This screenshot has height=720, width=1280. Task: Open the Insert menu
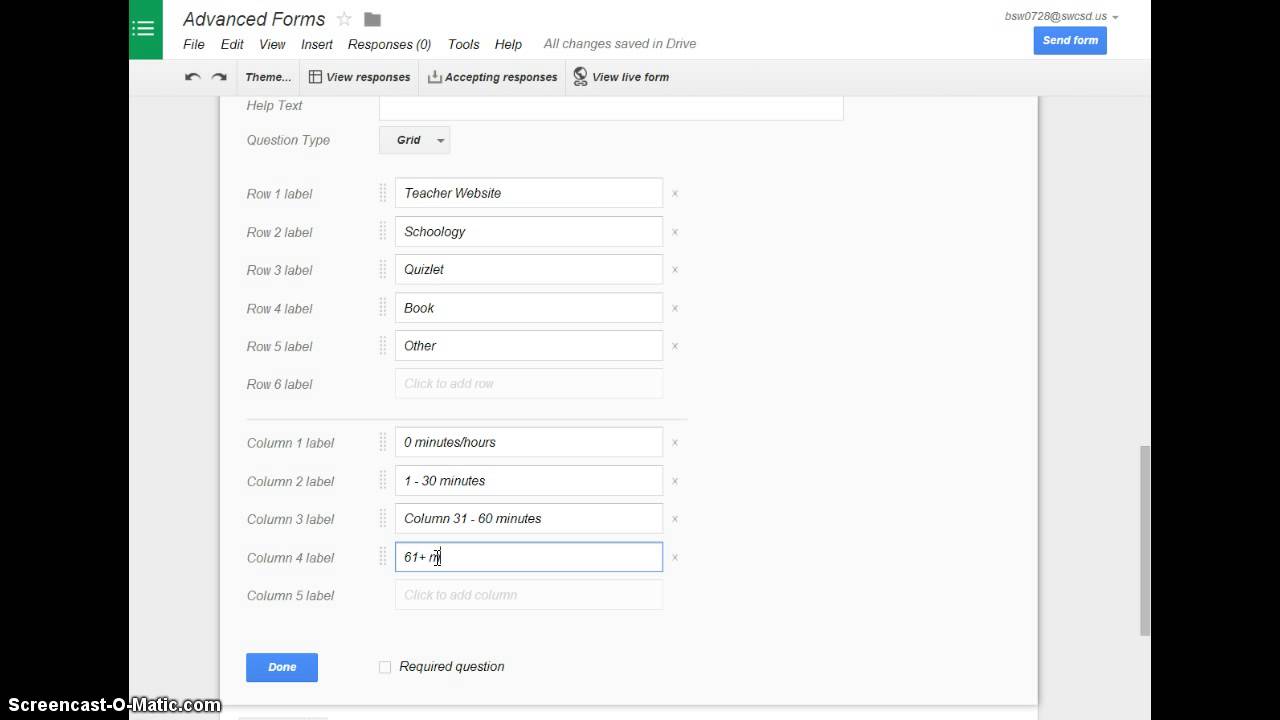pos(317,44)
